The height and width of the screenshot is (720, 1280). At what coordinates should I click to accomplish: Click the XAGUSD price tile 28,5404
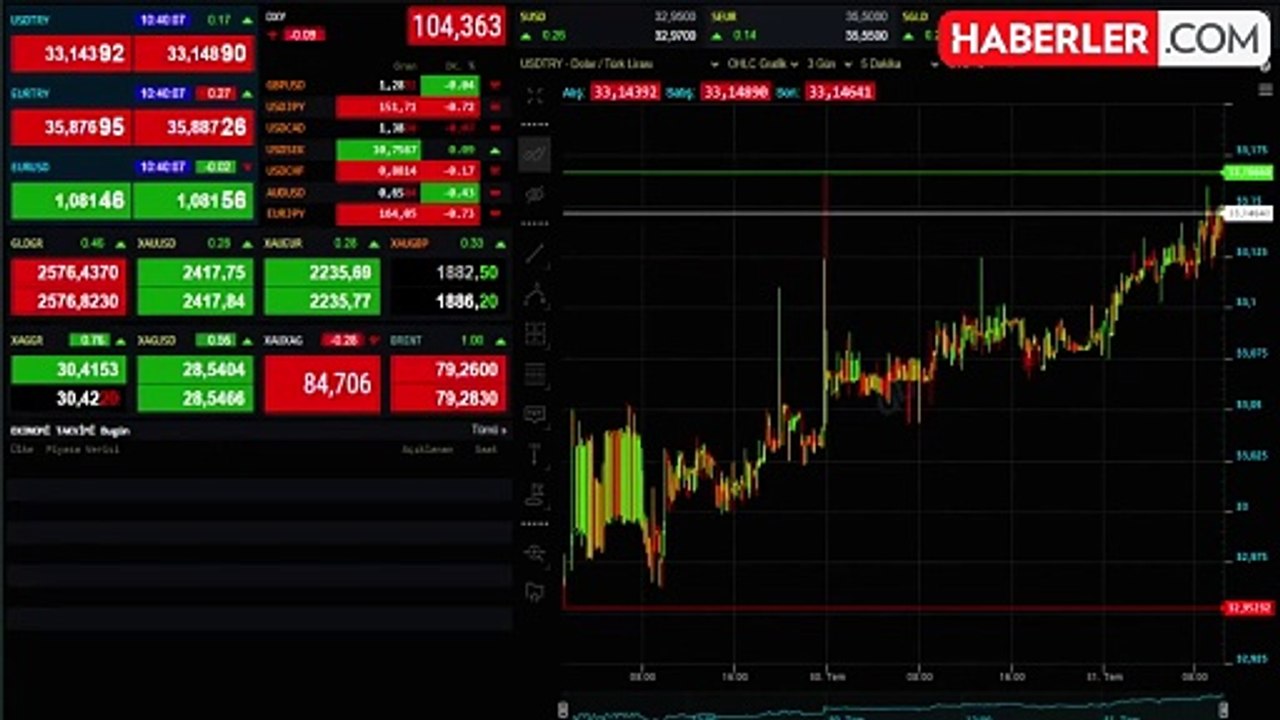coord(195,370)
